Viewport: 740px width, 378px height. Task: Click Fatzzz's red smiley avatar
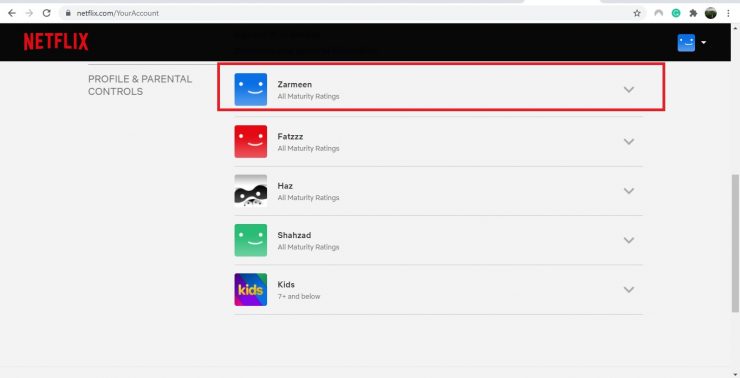point(251,141)
